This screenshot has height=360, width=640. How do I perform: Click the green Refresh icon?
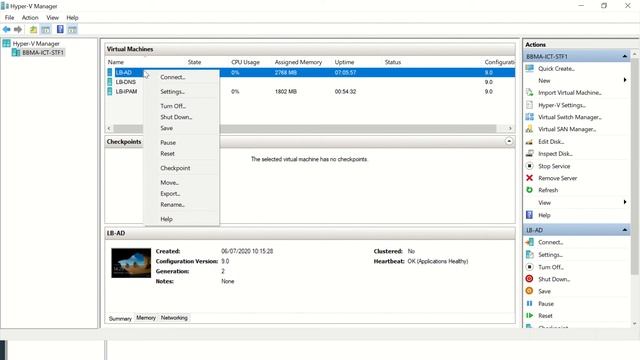click(x=529, y=190)
